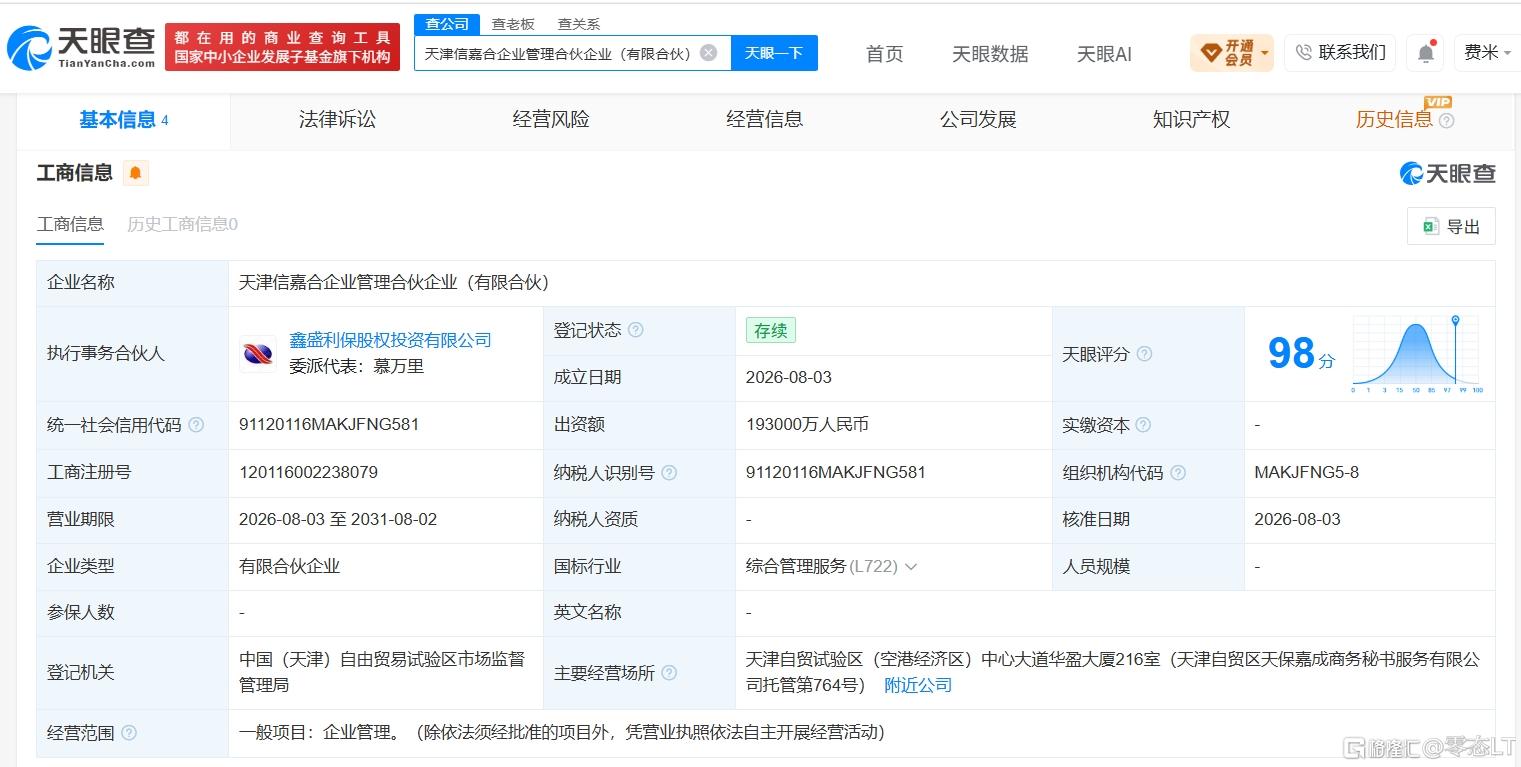This screenshot has height=767, width=1521.
Task: Click the 98分 score distribution chart
Action: (1418, 354)
